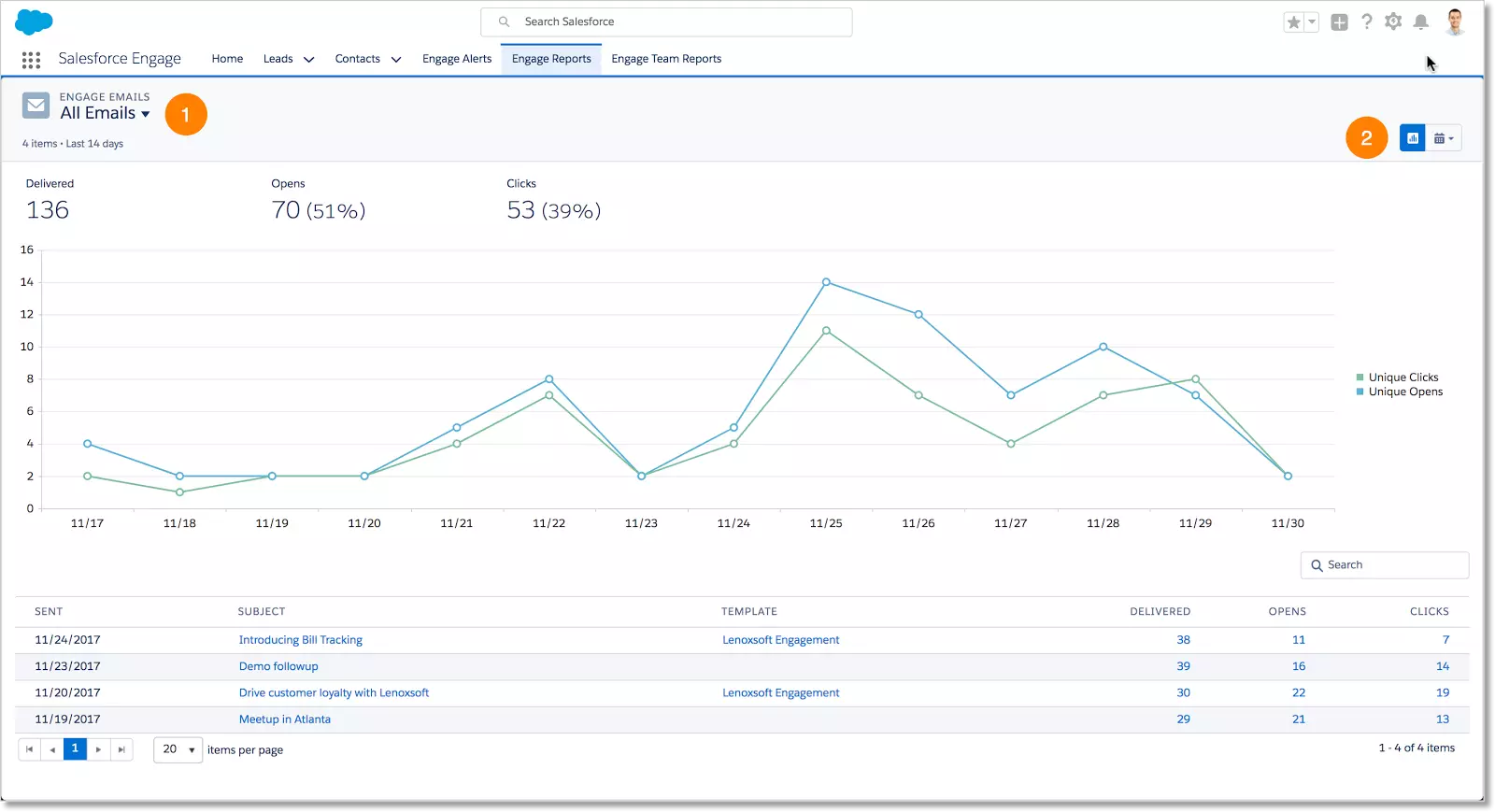Click the email table Search box

click(1385, 565)
